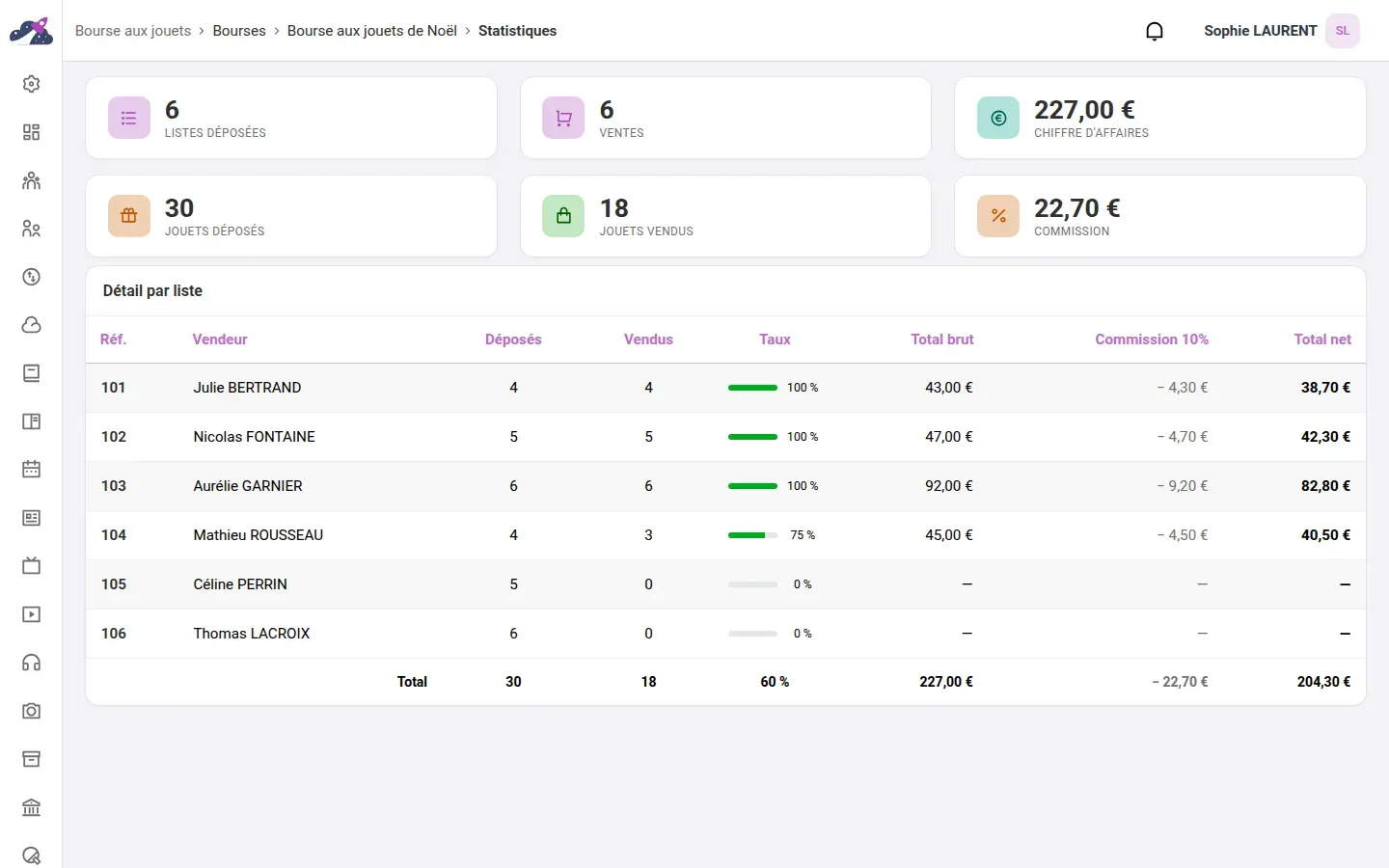
Task: Open the camera icon in the sidebar
Action: pyautogui.click(x=31, y=711)
